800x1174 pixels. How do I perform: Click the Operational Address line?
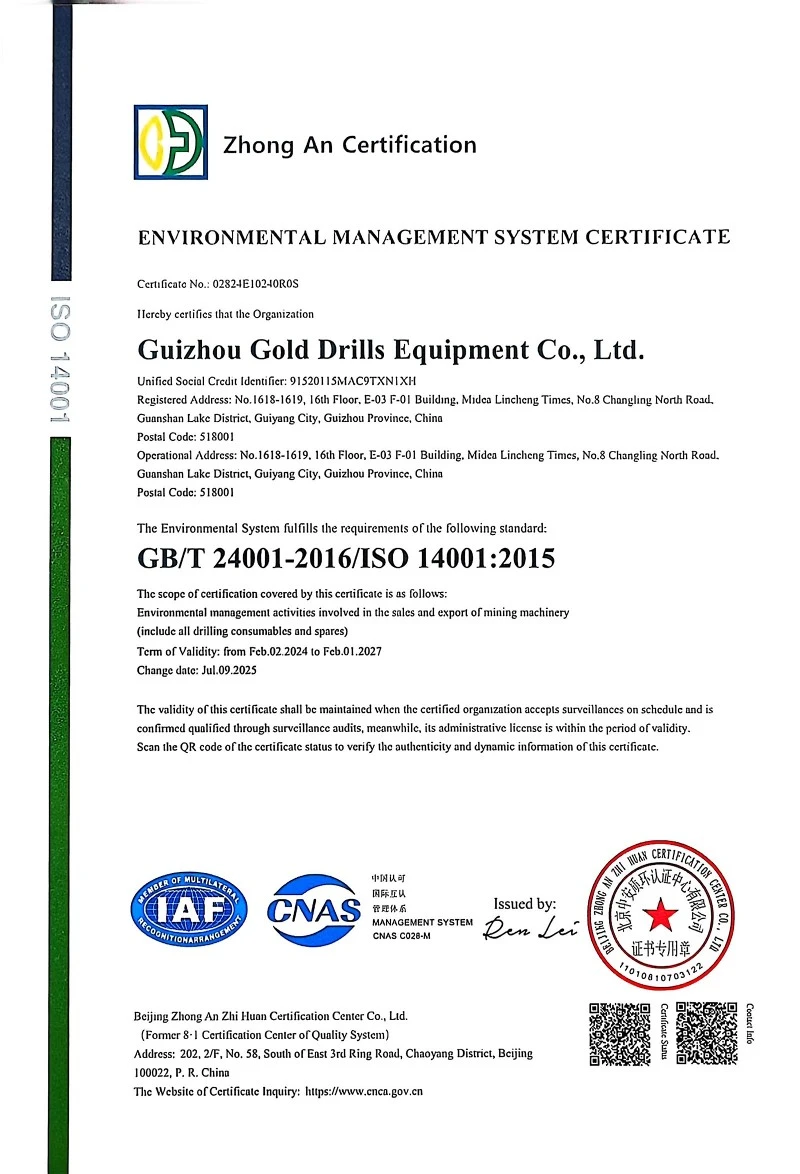[428, 455]
